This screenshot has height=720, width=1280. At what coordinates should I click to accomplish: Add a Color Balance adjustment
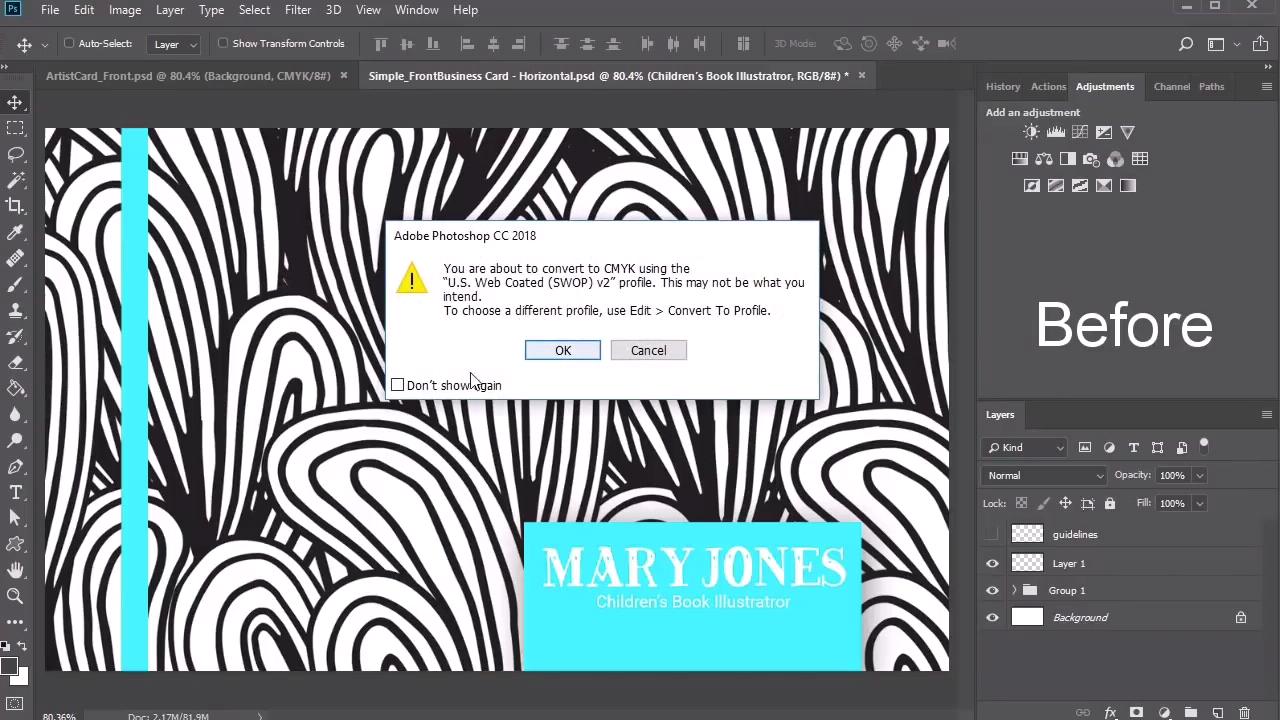point(1043,159)
